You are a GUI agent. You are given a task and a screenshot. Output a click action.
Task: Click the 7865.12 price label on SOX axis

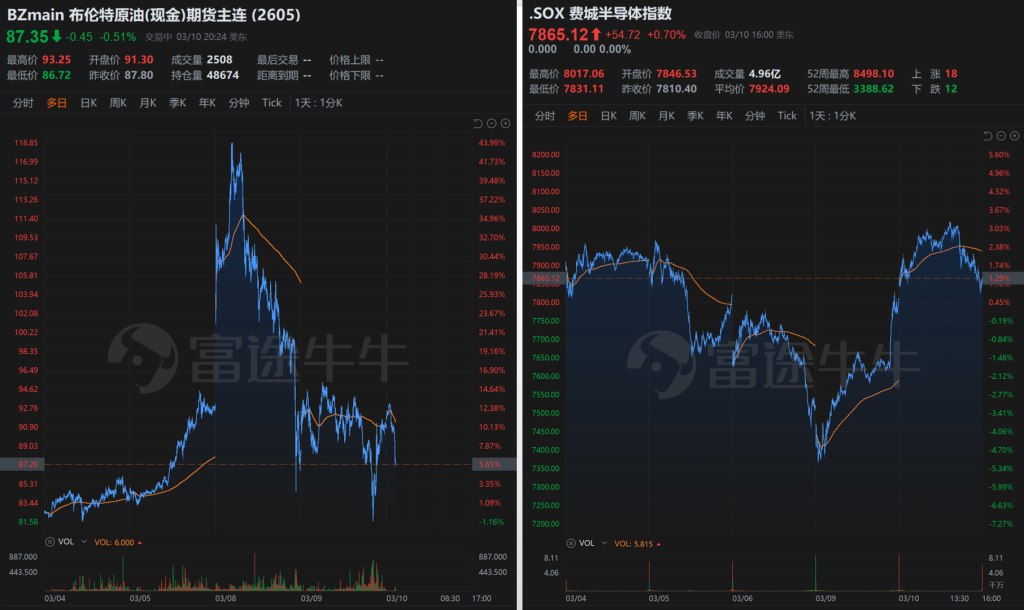coord(541,278)
